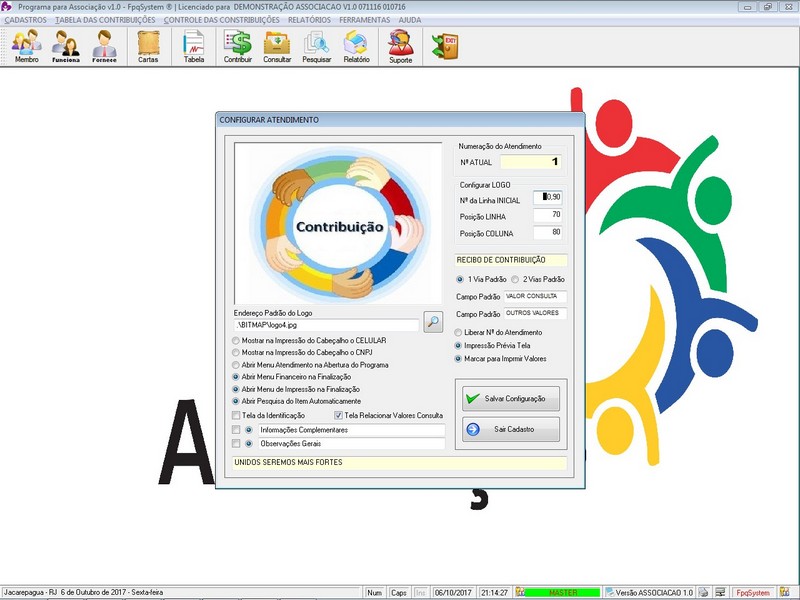Image resolution: width=800 pixels, height=600 pixels.
Task: Open the FERRAMENTAS menu
Action: click(364, 20)
